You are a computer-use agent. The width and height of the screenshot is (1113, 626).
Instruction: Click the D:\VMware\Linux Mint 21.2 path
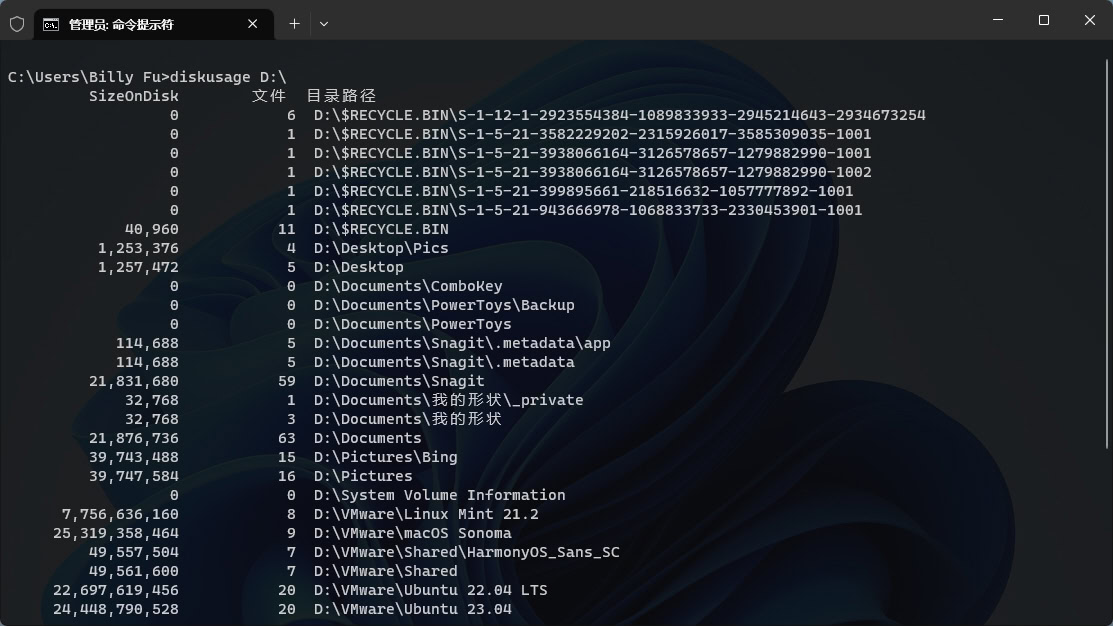point(426,515)
